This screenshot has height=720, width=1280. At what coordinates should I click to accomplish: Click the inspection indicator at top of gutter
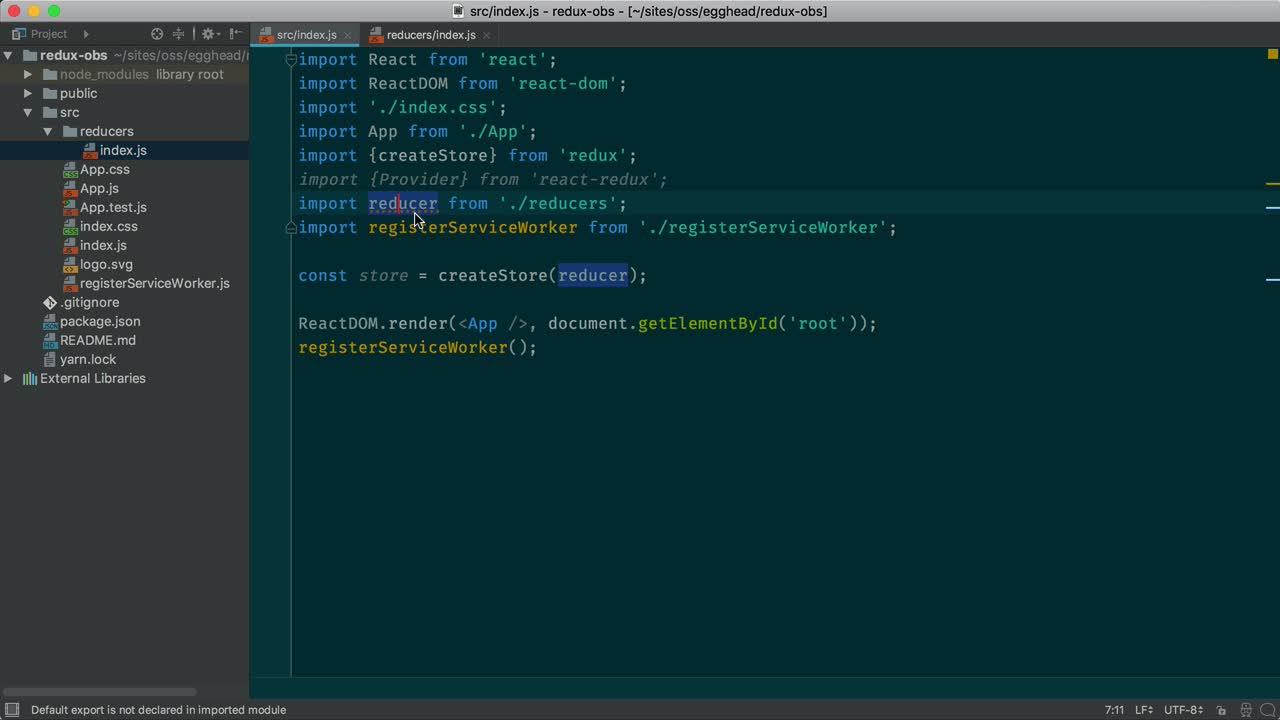[1272, 54]
